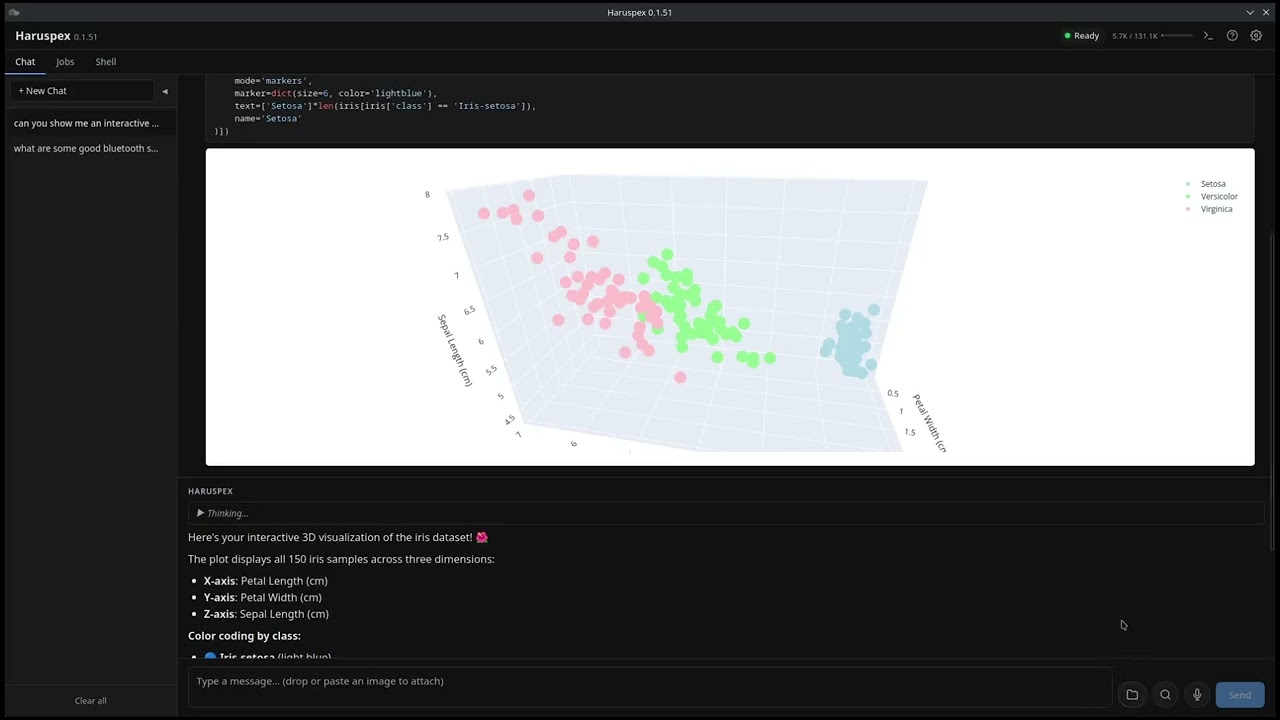1280x720 pixels.
Task: Switch to the Jobs tab
Action: pyautogui.click(x=65, y=62)
